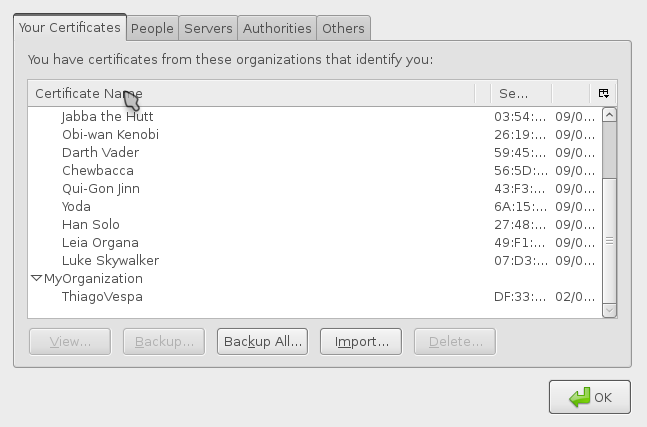Collapse the MyOrganization tree group

coord(36,278)
